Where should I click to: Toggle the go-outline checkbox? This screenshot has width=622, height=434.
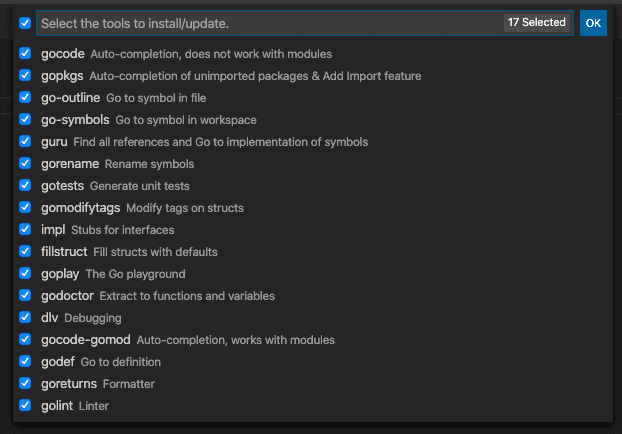coord(25,98)
